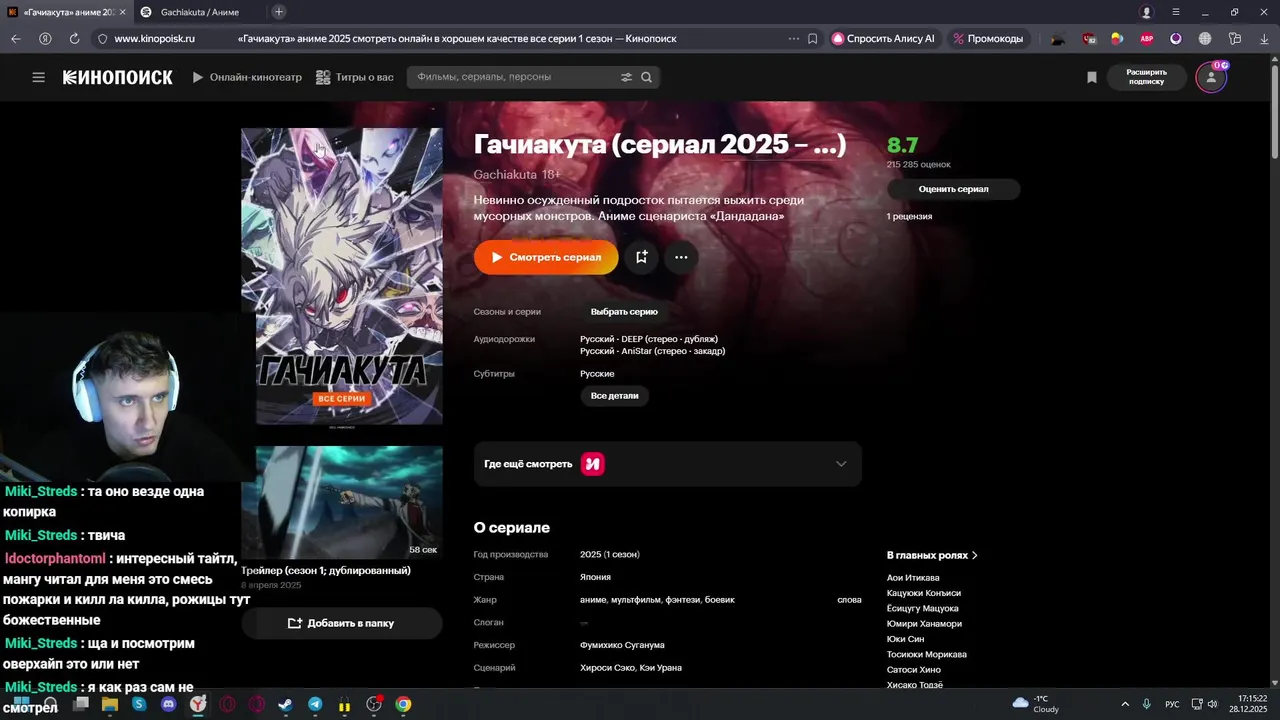Open File Explorer from the taskbar

click(110, 704)
